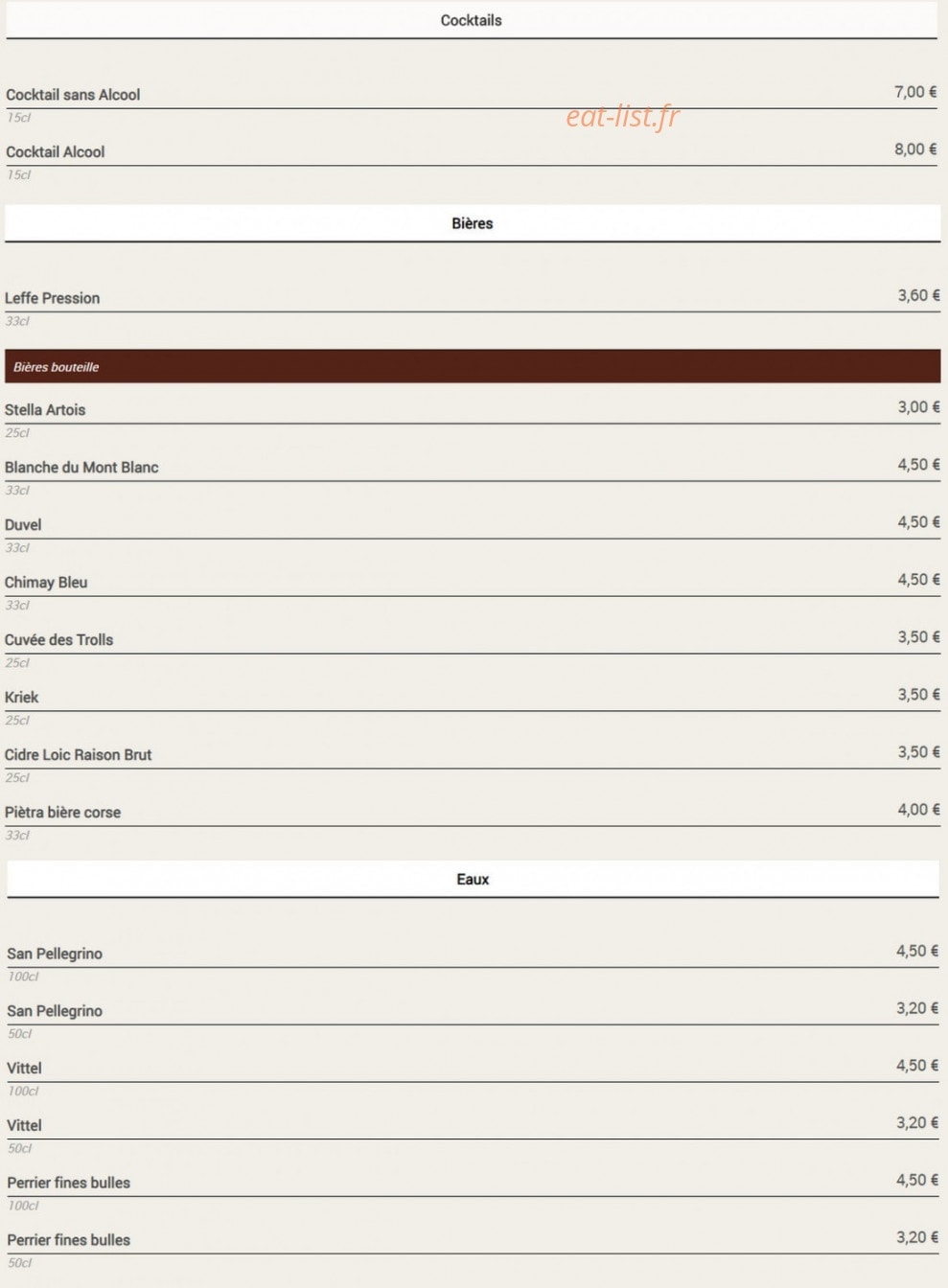948x1288 pixels.
Task: Select the Cocktails section header
Action: [x=471, y=20]
